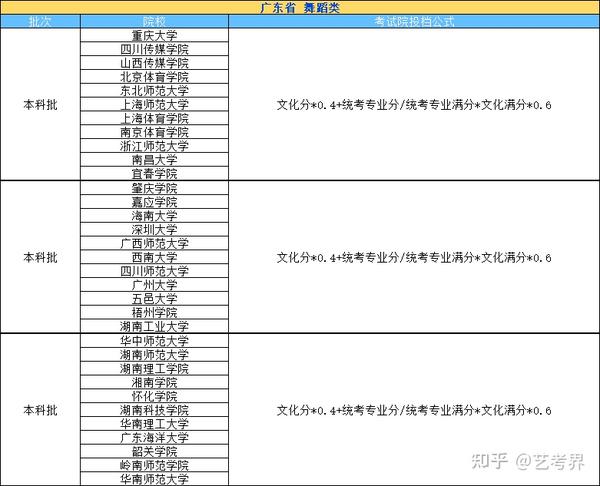This screenshot has width=600, height=486.
Task: Click on 广州大学
Action: pos(154,285)
